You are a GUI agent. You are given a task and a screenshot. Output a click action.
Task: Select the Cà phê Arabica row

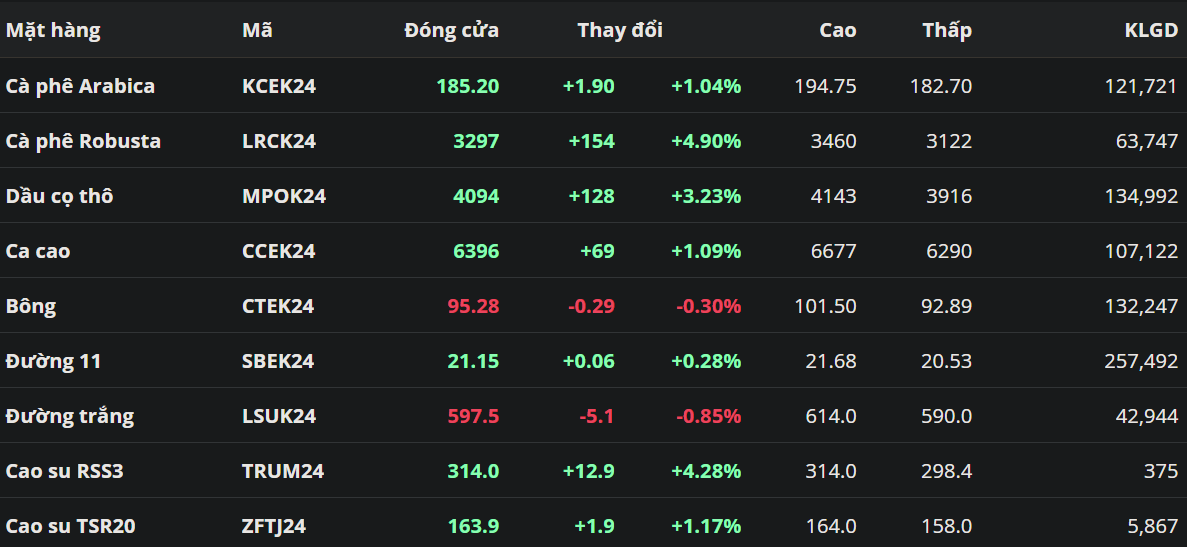pyautogui.click(x=80, y=86)
